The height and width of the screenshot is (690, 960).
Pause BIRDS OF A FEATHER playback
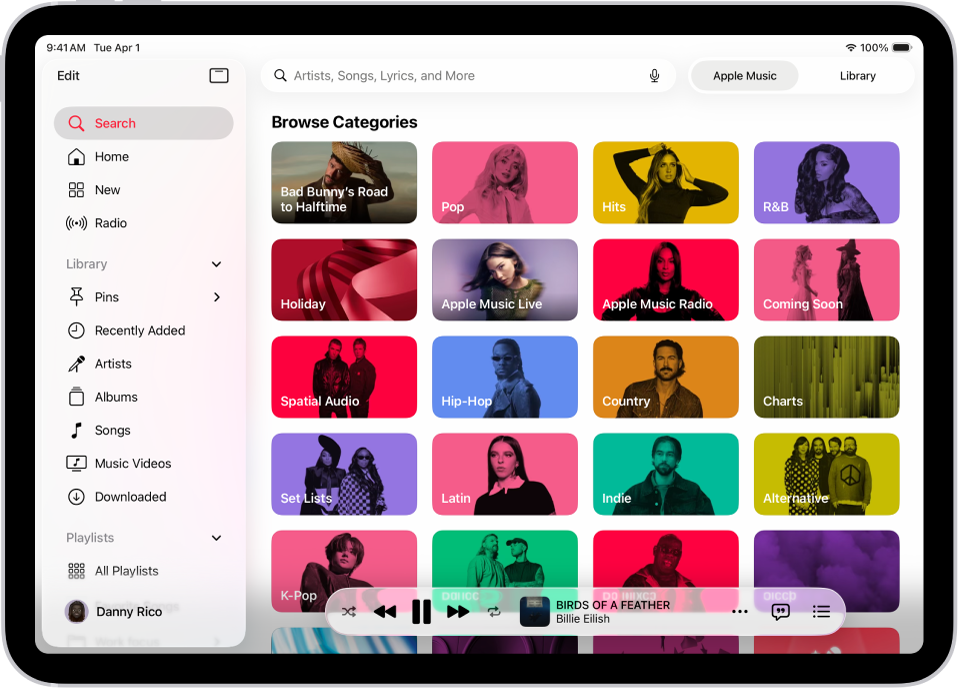coord(421,611)
